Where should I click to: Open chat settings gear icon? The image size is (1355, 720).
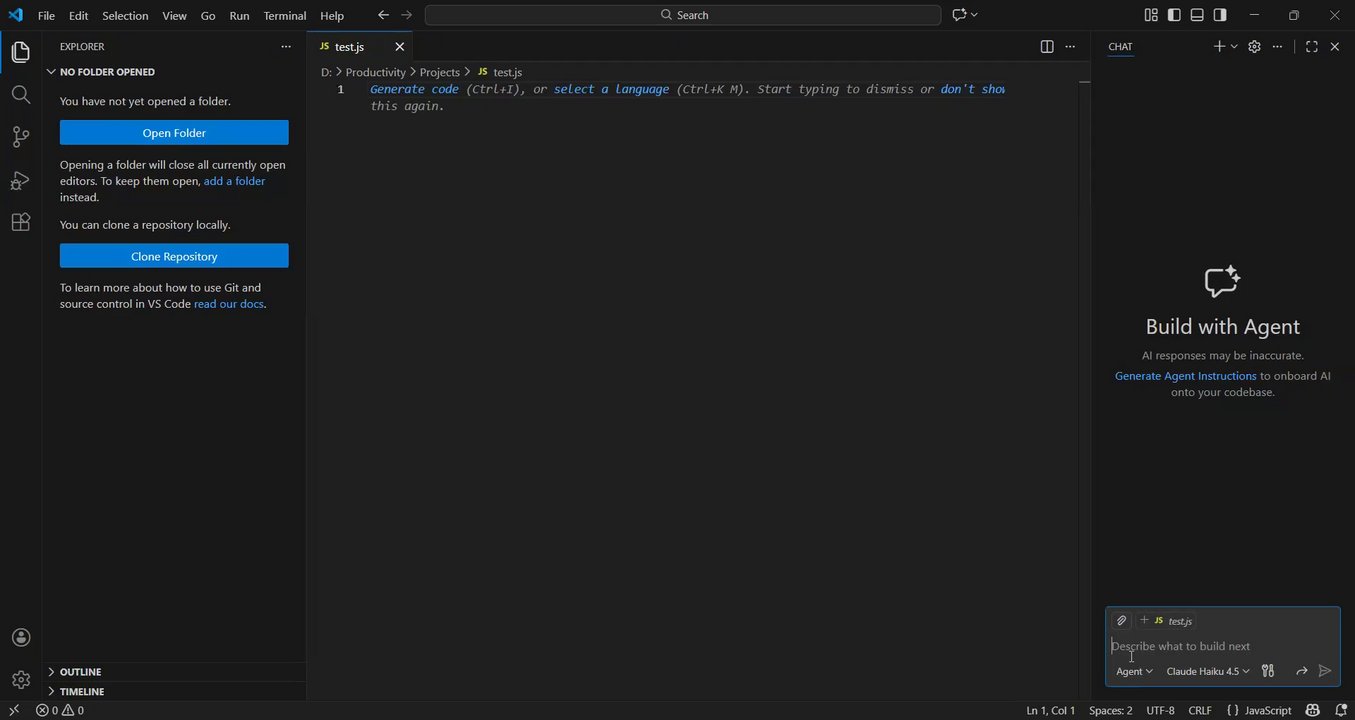[1254, 47]
